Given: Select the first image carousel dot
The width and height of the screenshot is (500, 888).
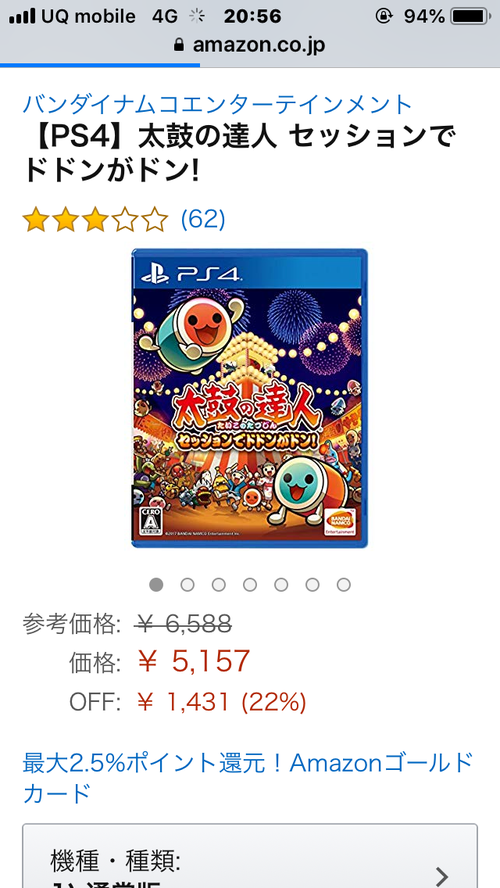Looking at the screenshot, I should point(156,584).
